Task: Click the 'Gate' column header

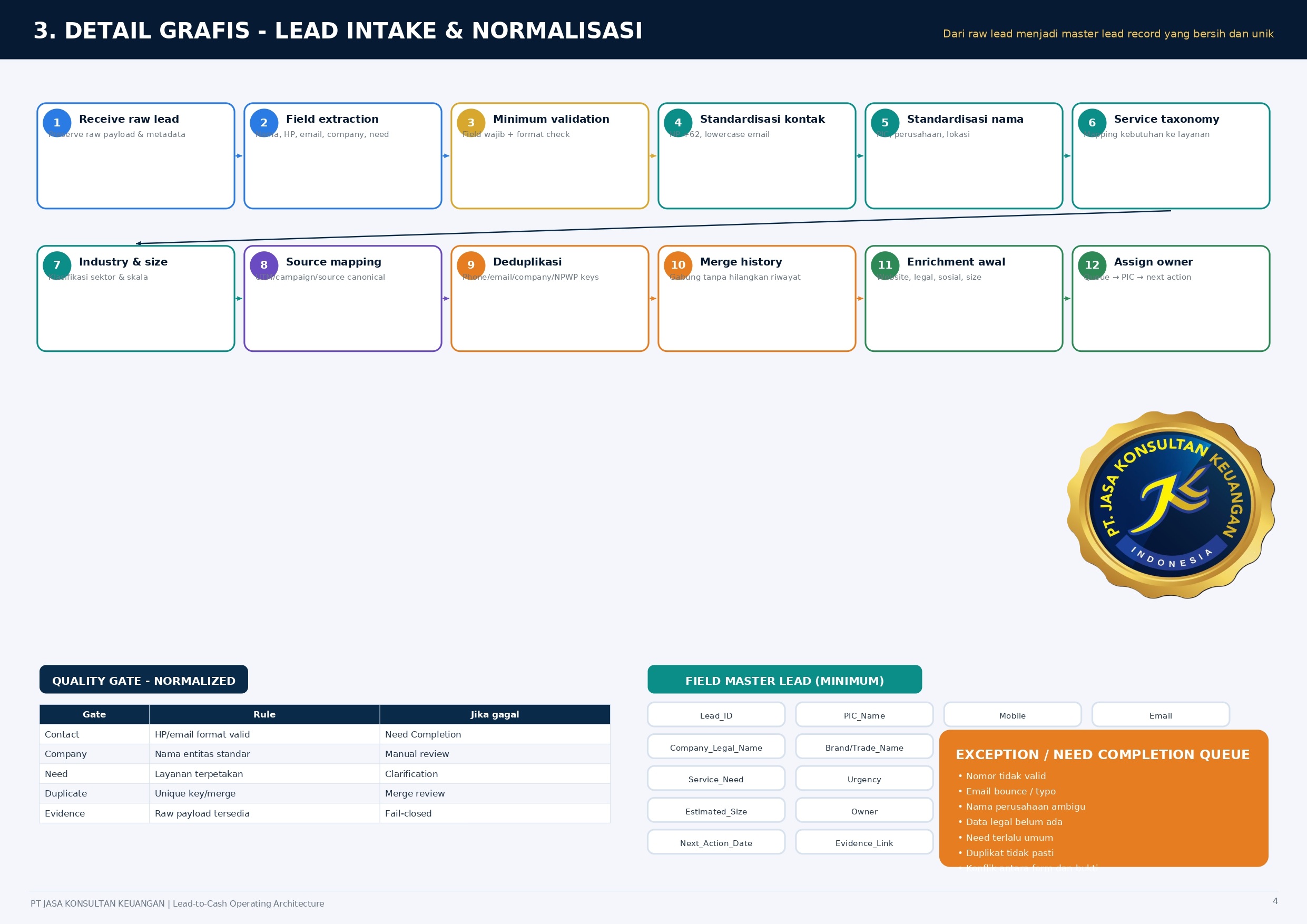Action: pyautogui.click(x=94, y=714)
